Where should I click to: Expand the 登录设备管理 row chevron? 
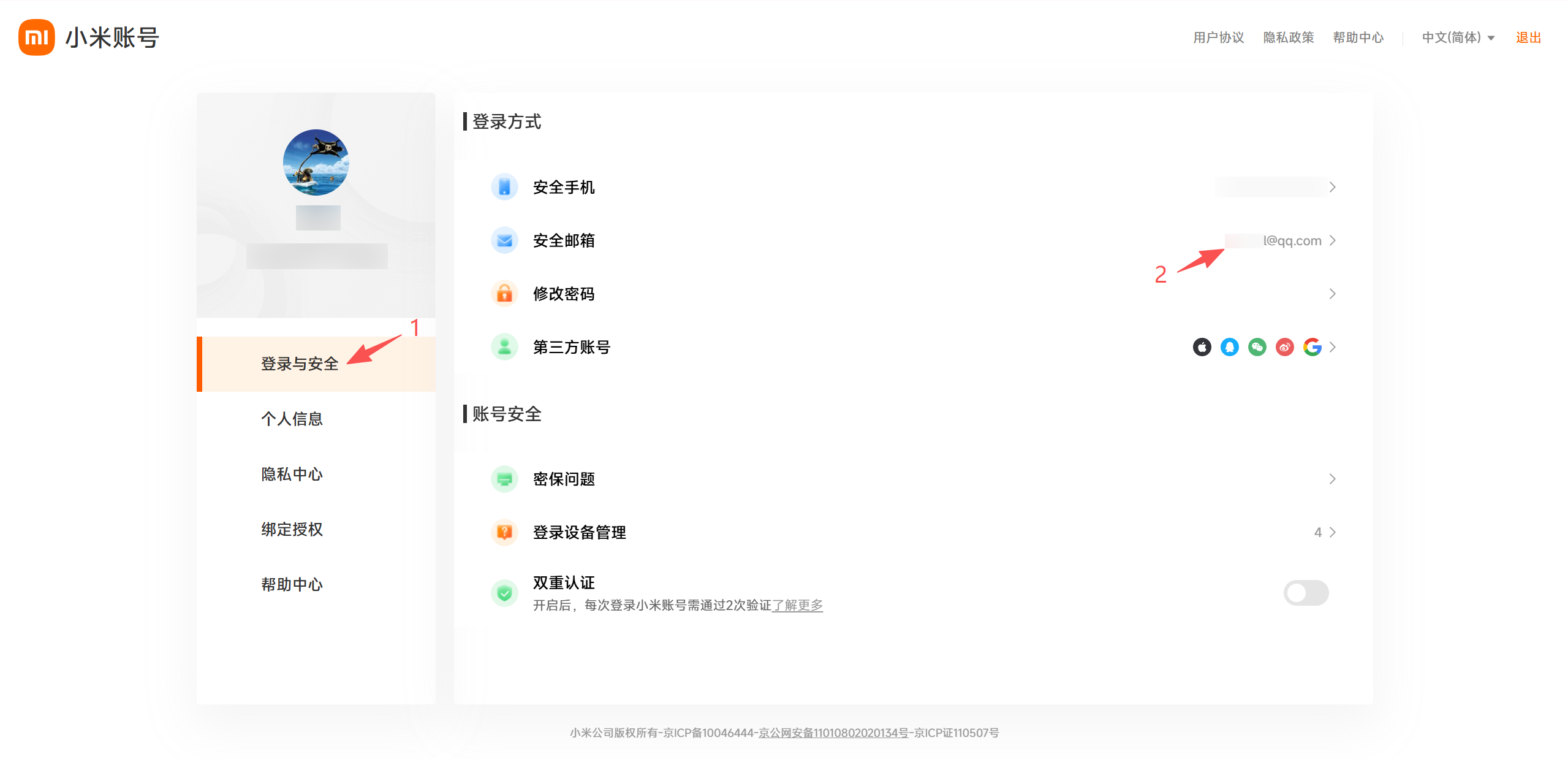1331,532
